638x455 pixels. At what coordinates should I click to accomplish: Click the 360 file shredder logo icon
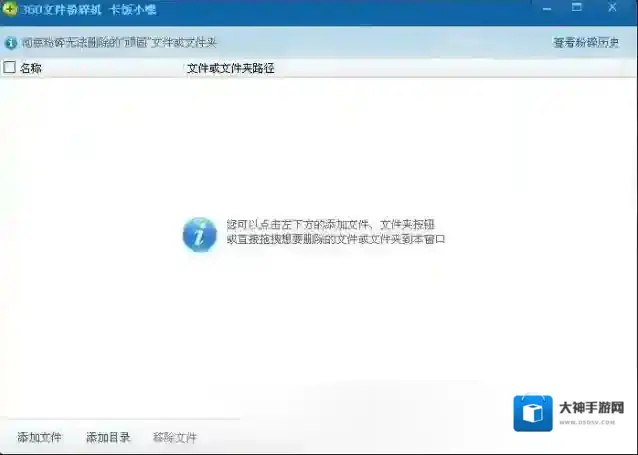click(9, 9)
